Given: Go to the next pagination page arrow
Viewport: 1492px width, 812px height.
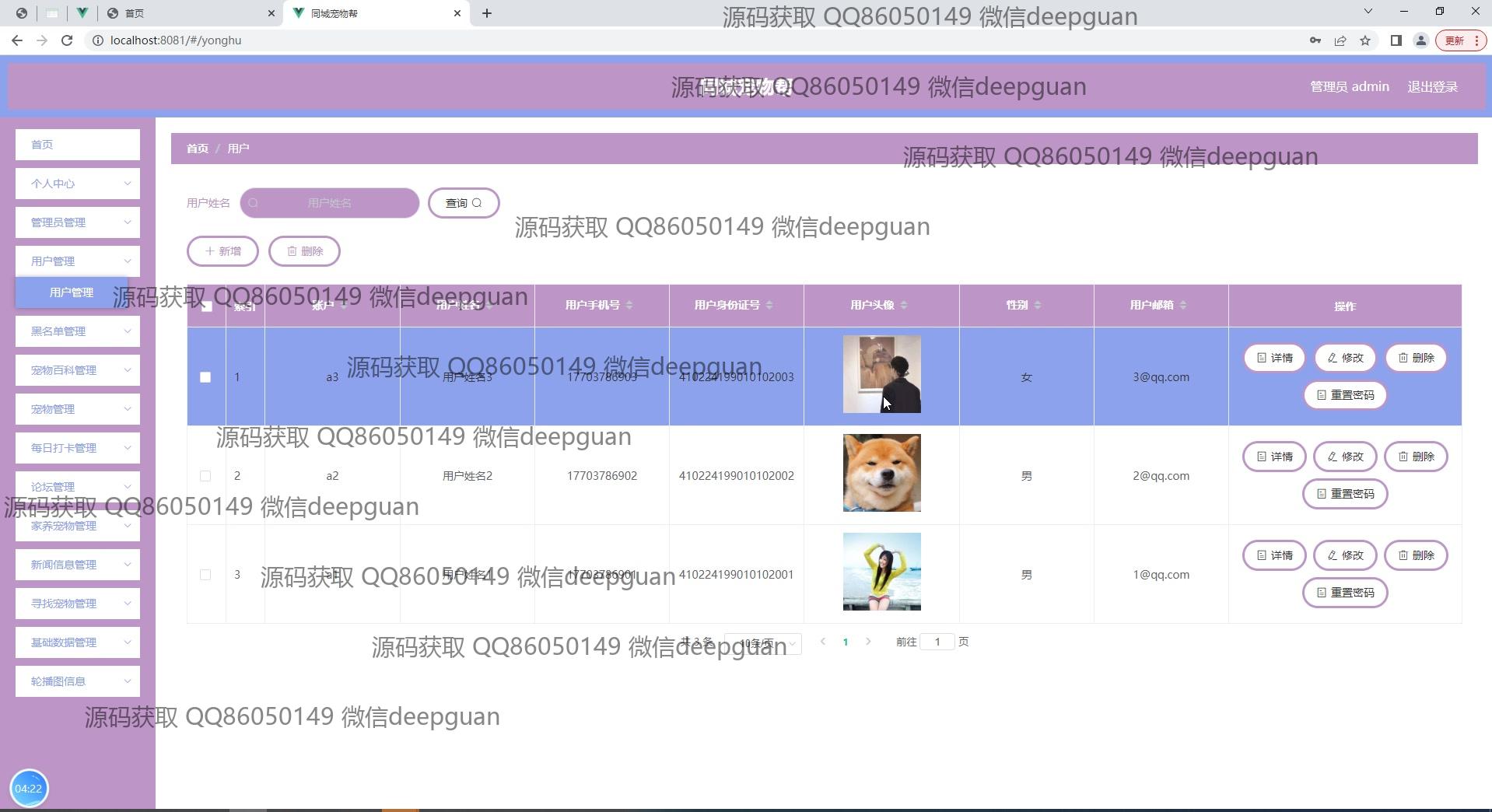Looking at the screenshot, I should click(868, 642).
